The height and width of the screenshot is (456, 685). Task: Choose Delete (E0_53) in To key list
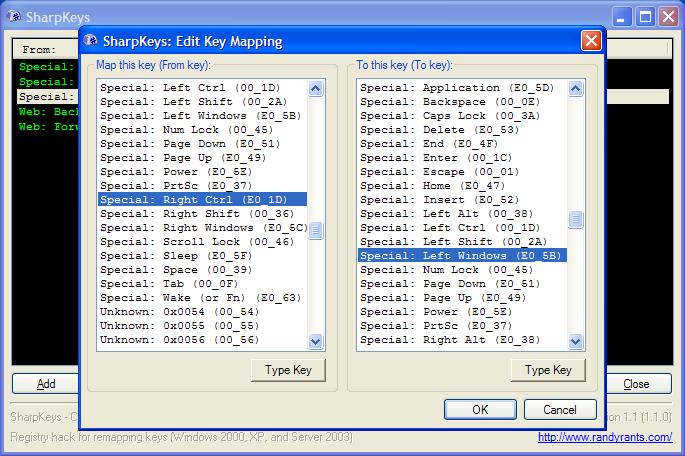tap(463, 130)
